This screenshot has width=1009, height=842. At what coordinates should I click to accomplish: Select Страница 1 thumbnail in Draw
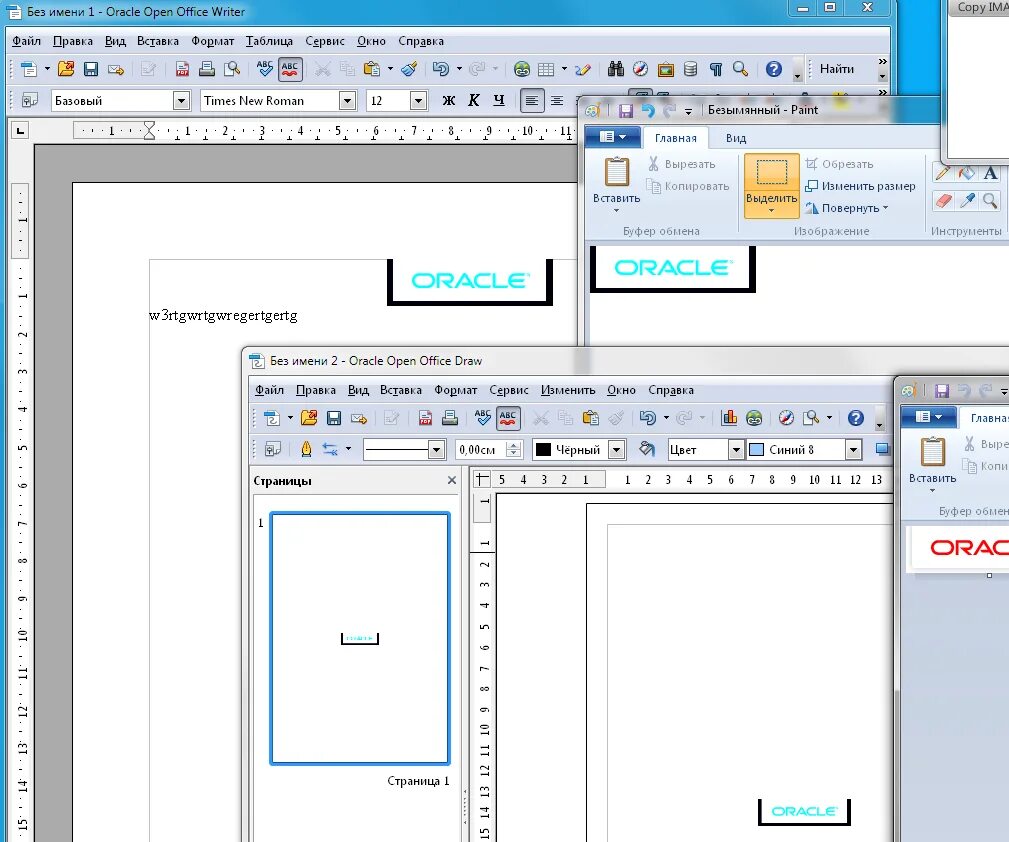coord(360,638)
